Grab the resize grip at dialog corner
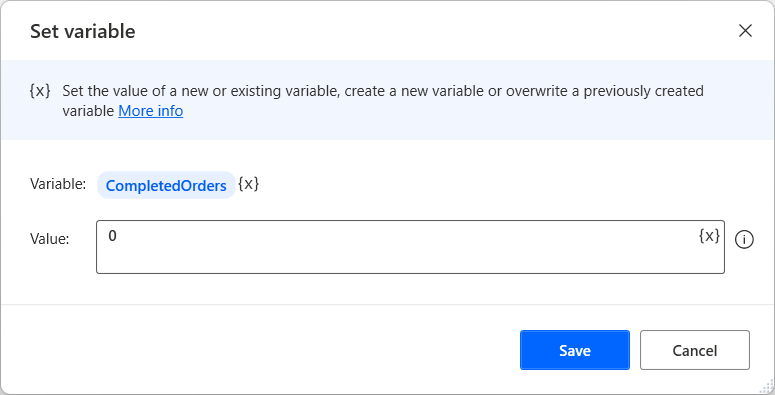The width and height of the screenshot is (775, 395). click(x=768, y=387)
